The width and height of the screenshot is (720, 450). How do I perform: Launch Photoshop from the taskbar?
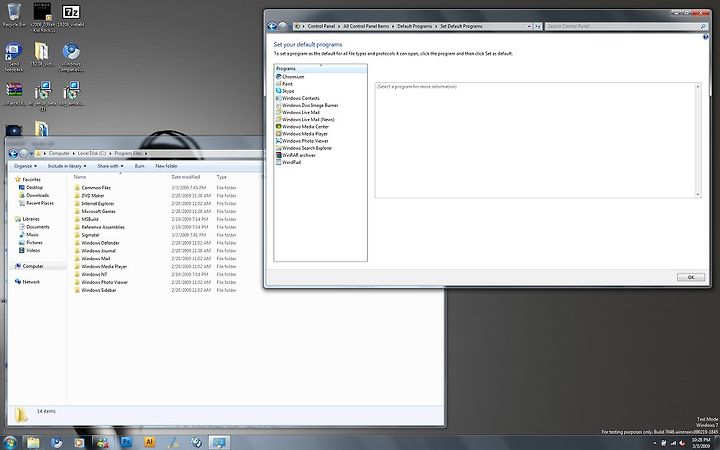126,442
